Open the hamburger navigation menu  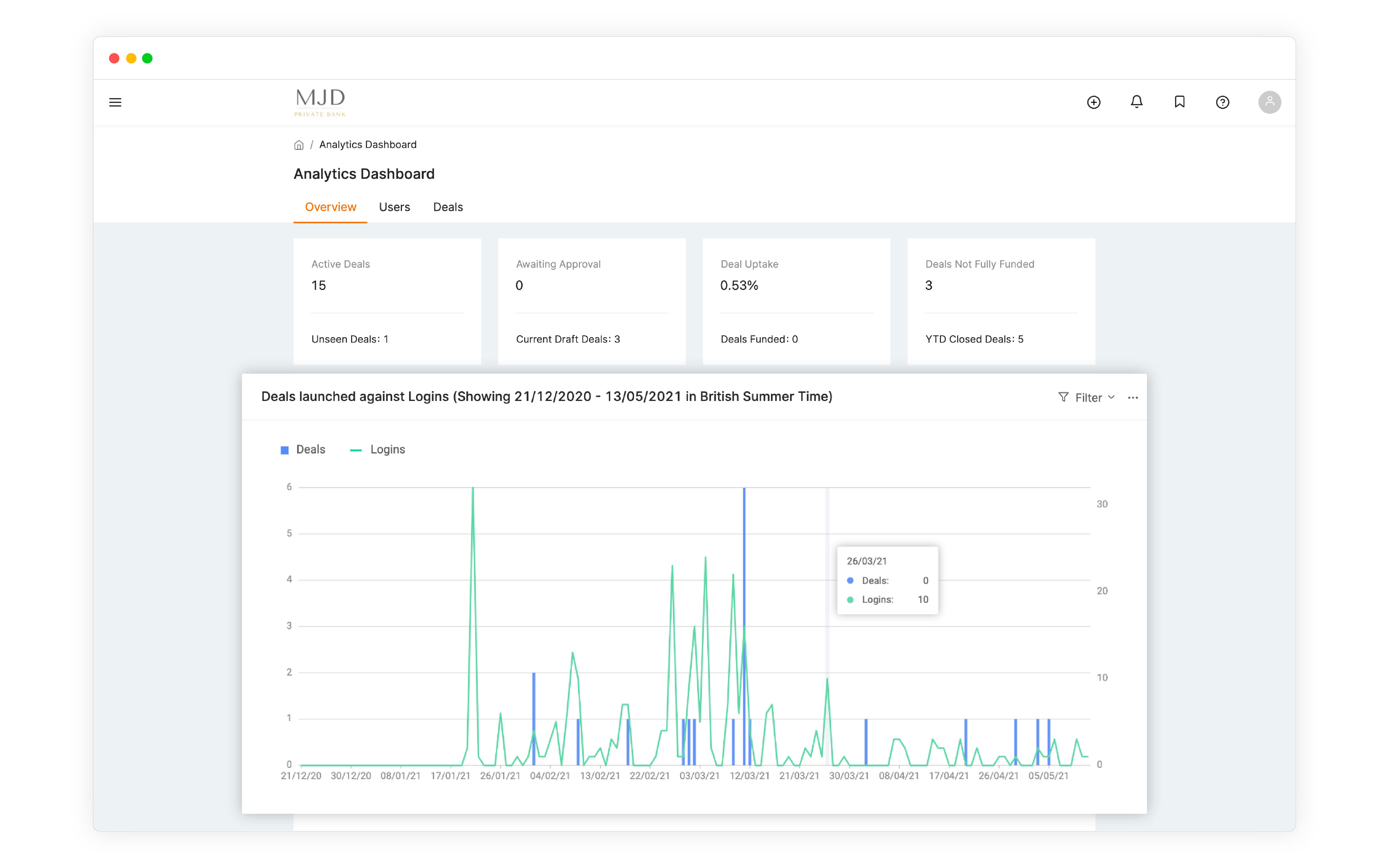click(x=116, y=102)
